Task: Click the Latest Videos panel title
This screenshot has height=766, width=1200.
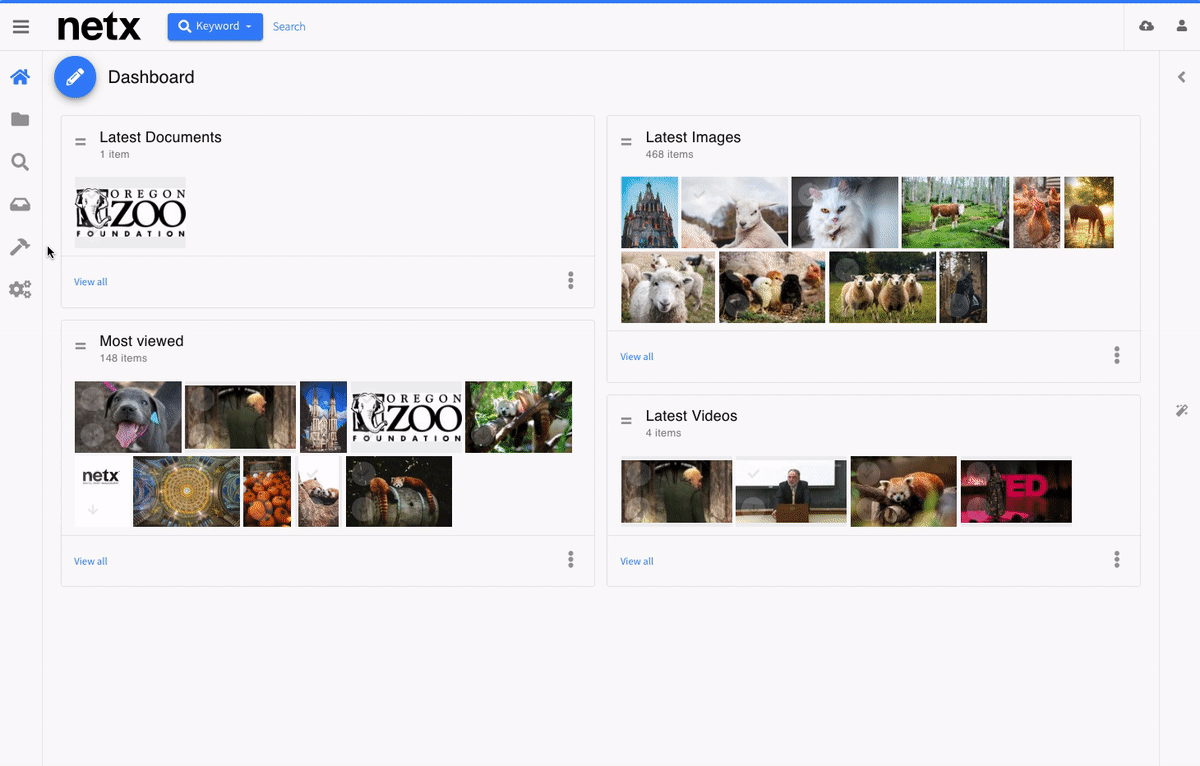Action: click(x=691, y=416)
